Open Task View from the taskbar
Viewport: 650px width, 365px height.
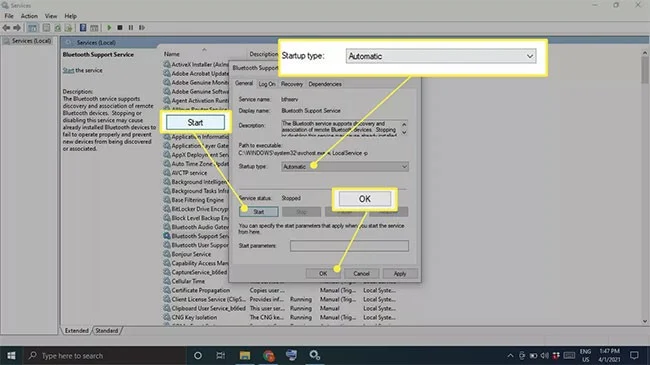point(221,355)
